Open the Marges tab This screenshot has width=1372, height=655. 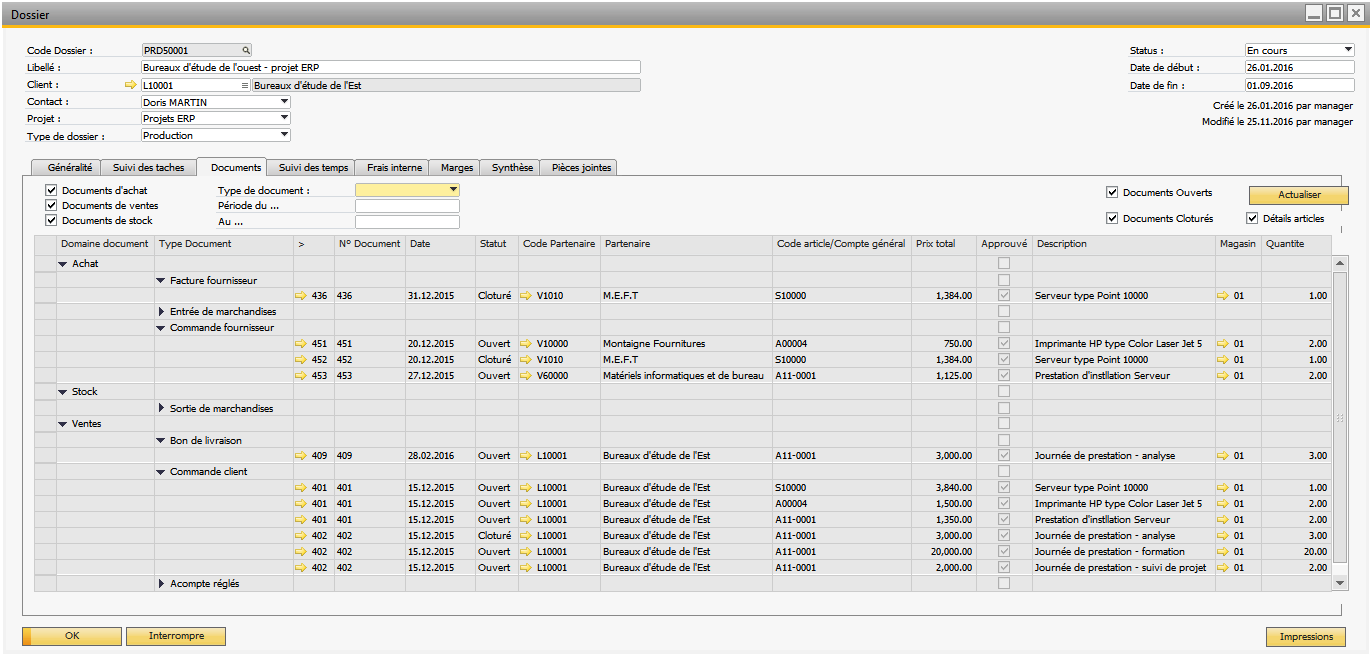[457, 168]
